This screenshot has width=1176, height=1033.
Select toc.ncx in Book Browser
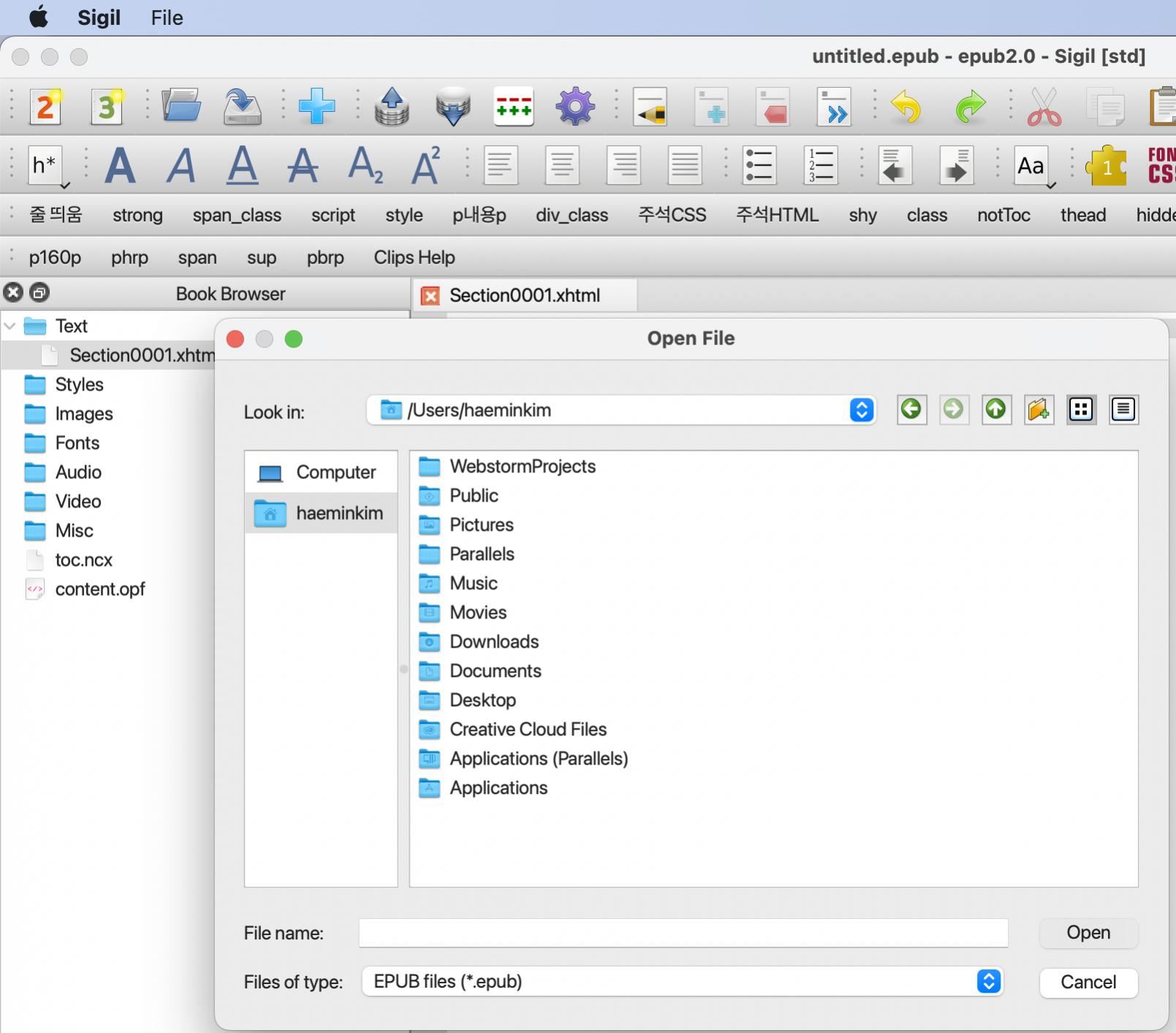(x=83, y=560)
